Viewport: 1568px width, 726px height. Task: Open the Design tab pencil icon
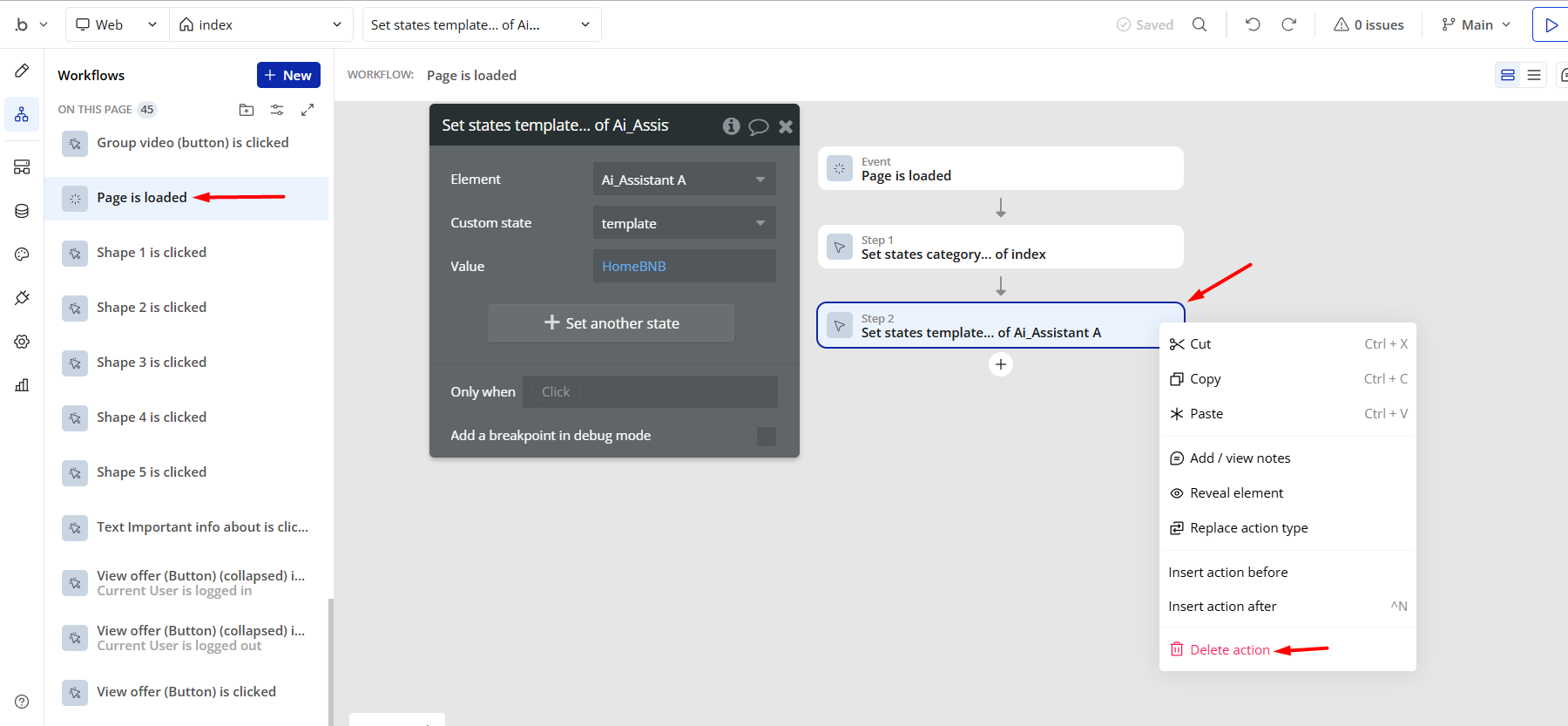[22, 71]
